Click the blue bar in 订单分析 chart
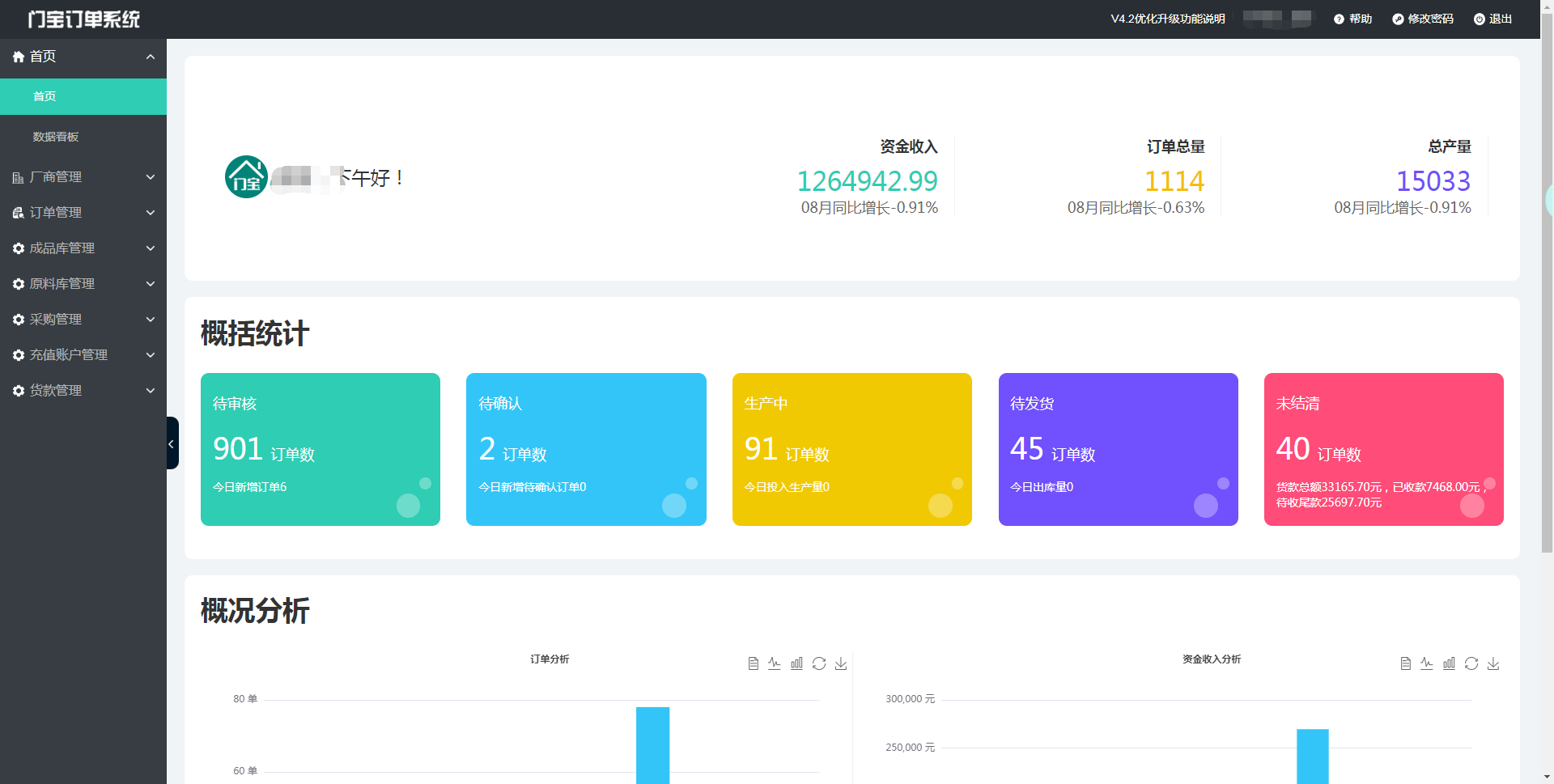 652,745
